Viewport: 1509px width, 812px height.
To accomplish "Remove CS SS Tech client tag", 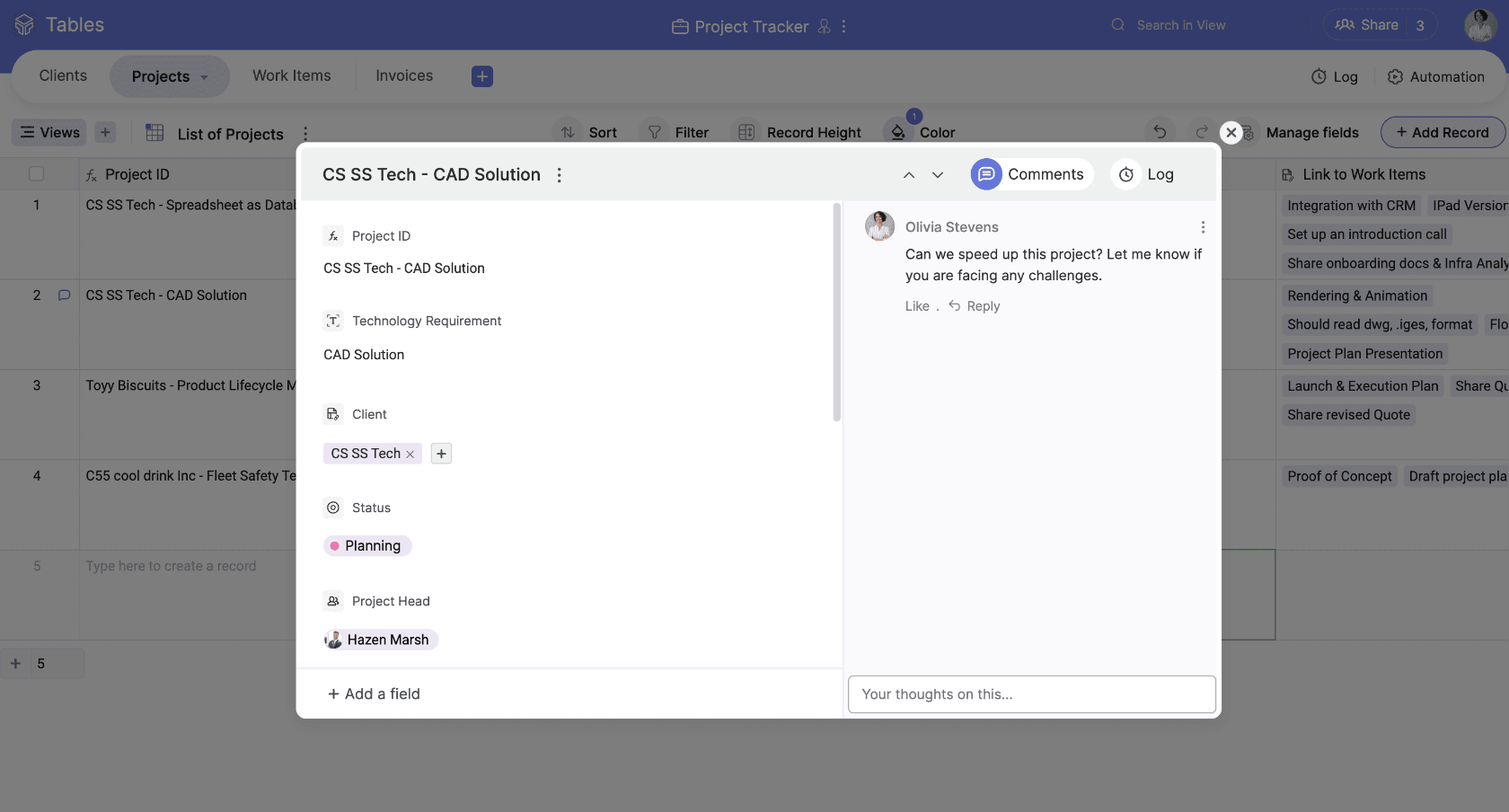I will (x=410, y=455).
